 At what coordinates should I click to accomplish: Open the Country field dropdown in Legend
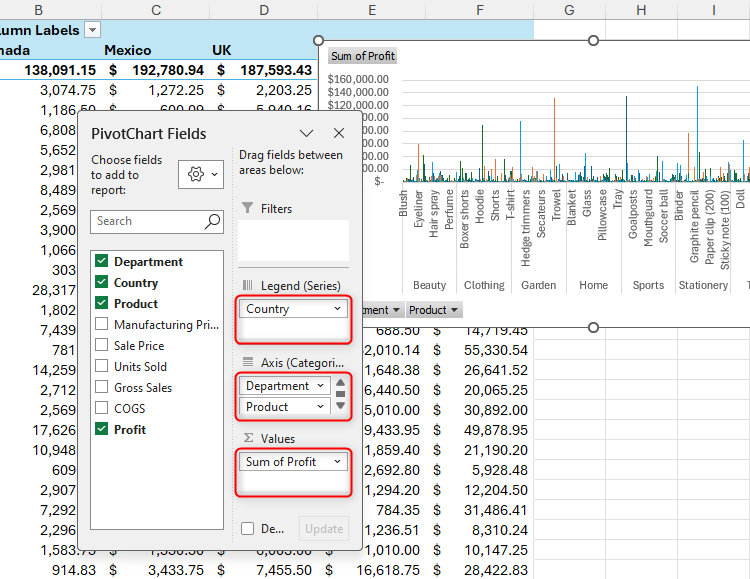coord(337,309)
